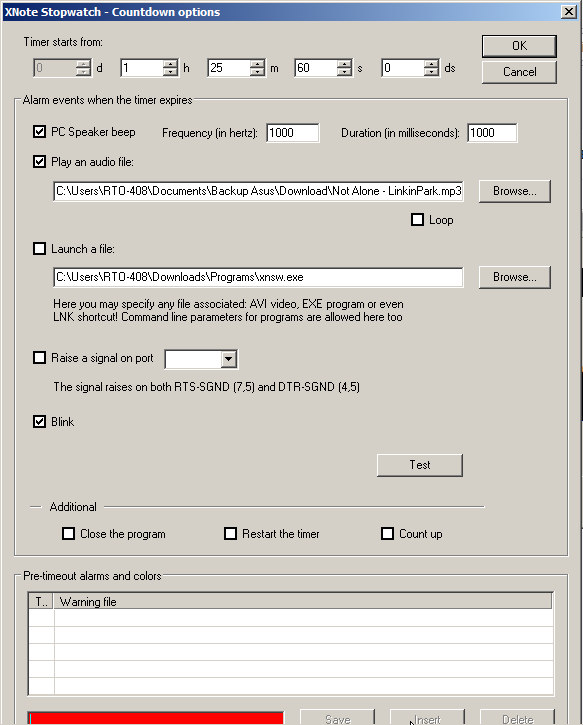The width and height of the screenshot is (583, 725).
Task: Click the hours input field
Action: coord(142,68)
